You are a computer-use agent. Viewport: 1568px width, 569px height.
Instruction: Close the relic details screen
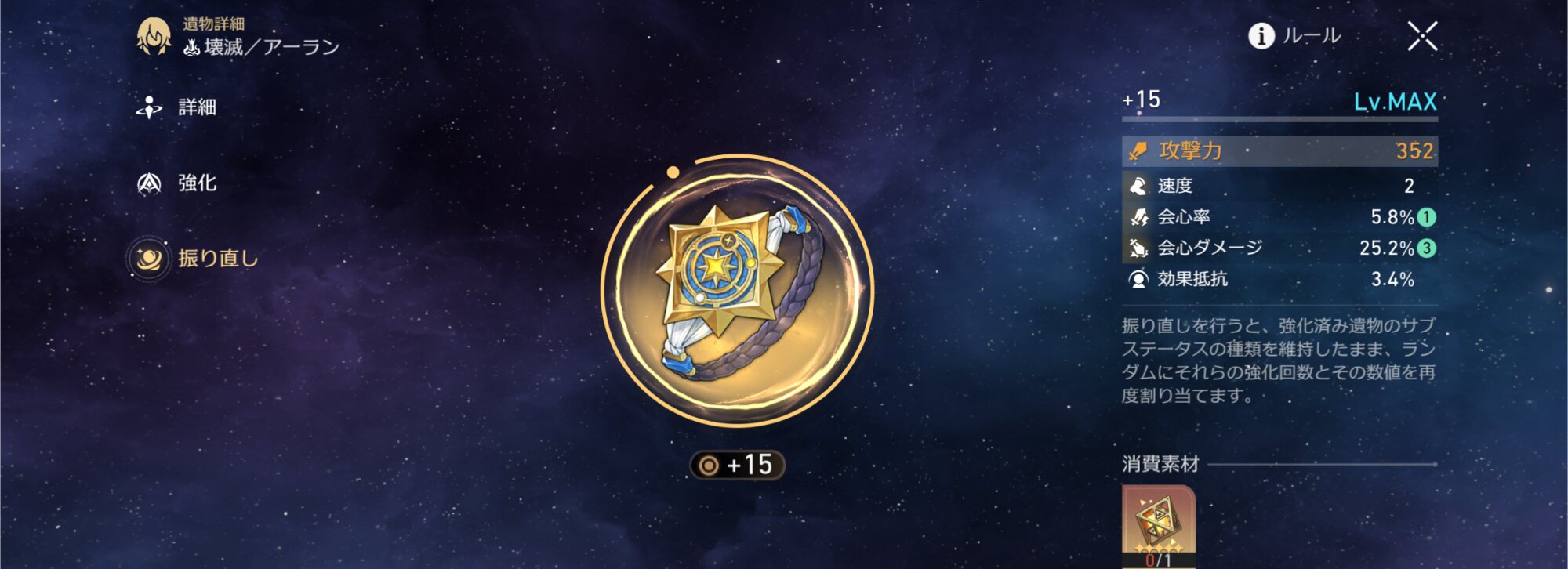coord(1422,36)
